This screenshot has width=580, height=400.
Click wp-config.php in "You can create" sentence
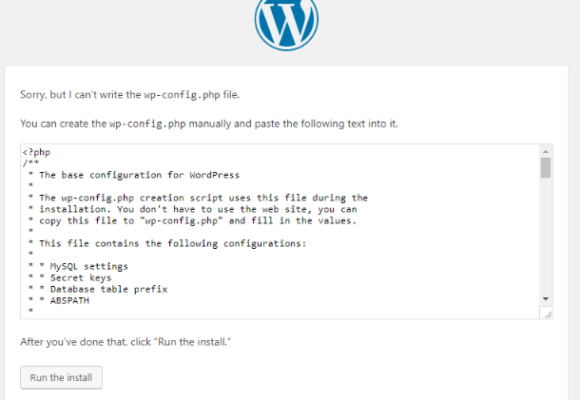pyautogui.click(x=148, y=124)
